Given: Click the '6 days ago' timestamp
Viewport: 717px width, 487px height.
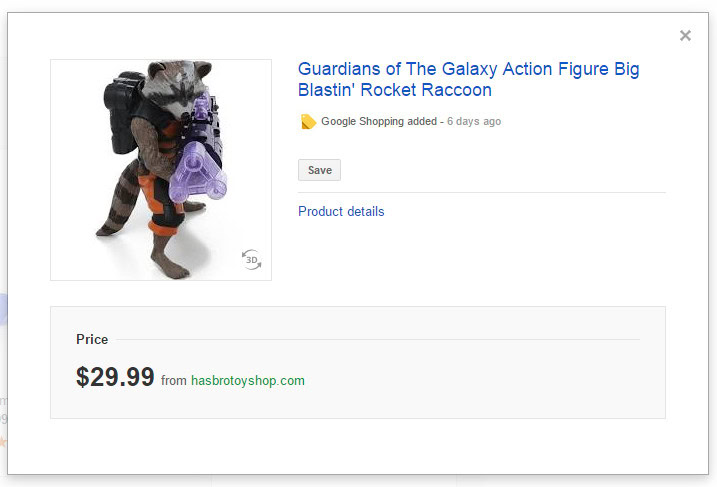Looking at the screenshot, I should 474,122.
